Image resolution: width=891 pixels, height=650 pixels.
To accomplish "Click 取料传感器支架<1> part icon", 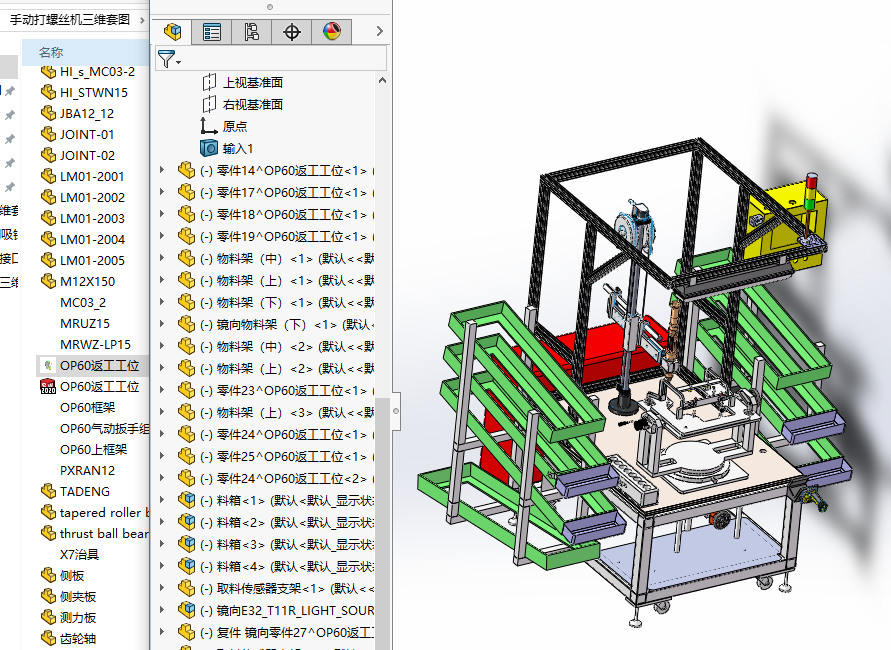I will click(x=186, y=588).
